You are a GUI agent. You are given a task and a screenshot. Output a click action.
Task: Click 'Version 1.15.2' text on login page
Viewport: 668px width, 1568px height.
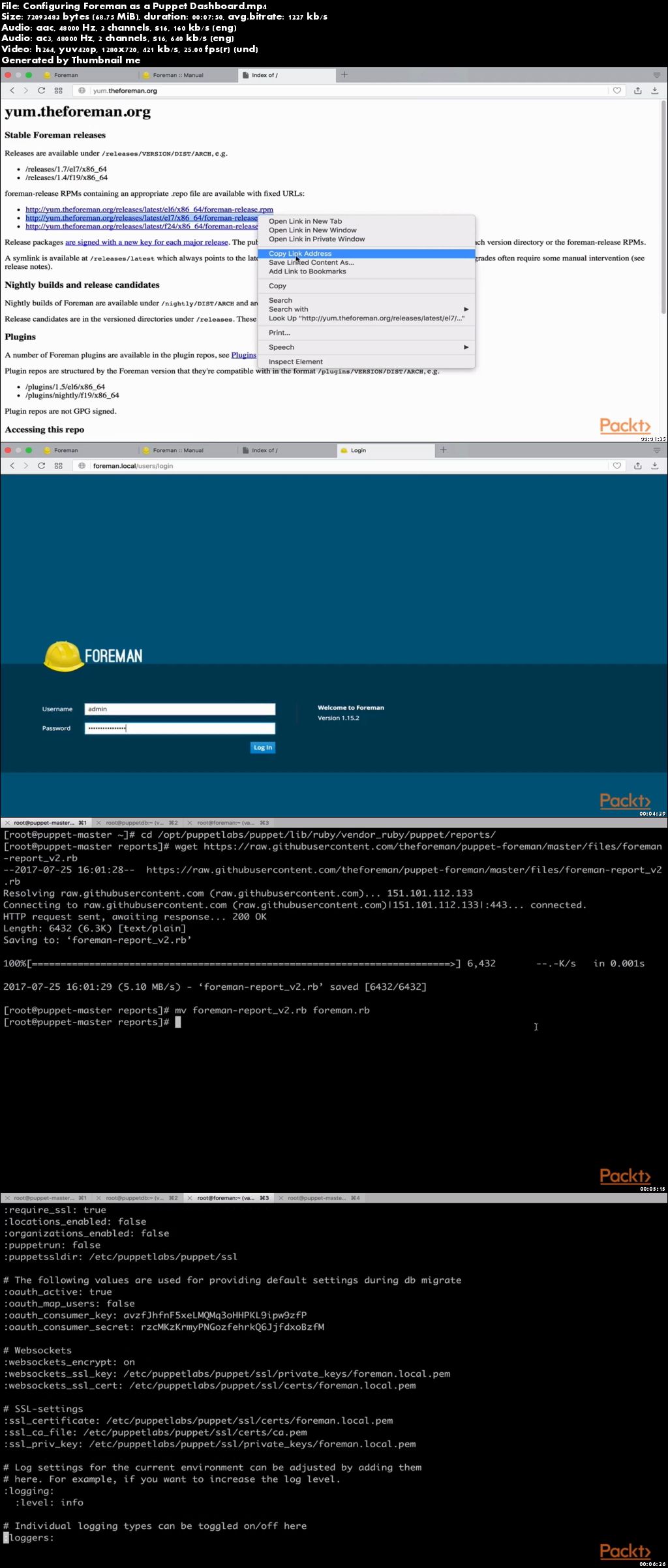[x=339, y=718]
